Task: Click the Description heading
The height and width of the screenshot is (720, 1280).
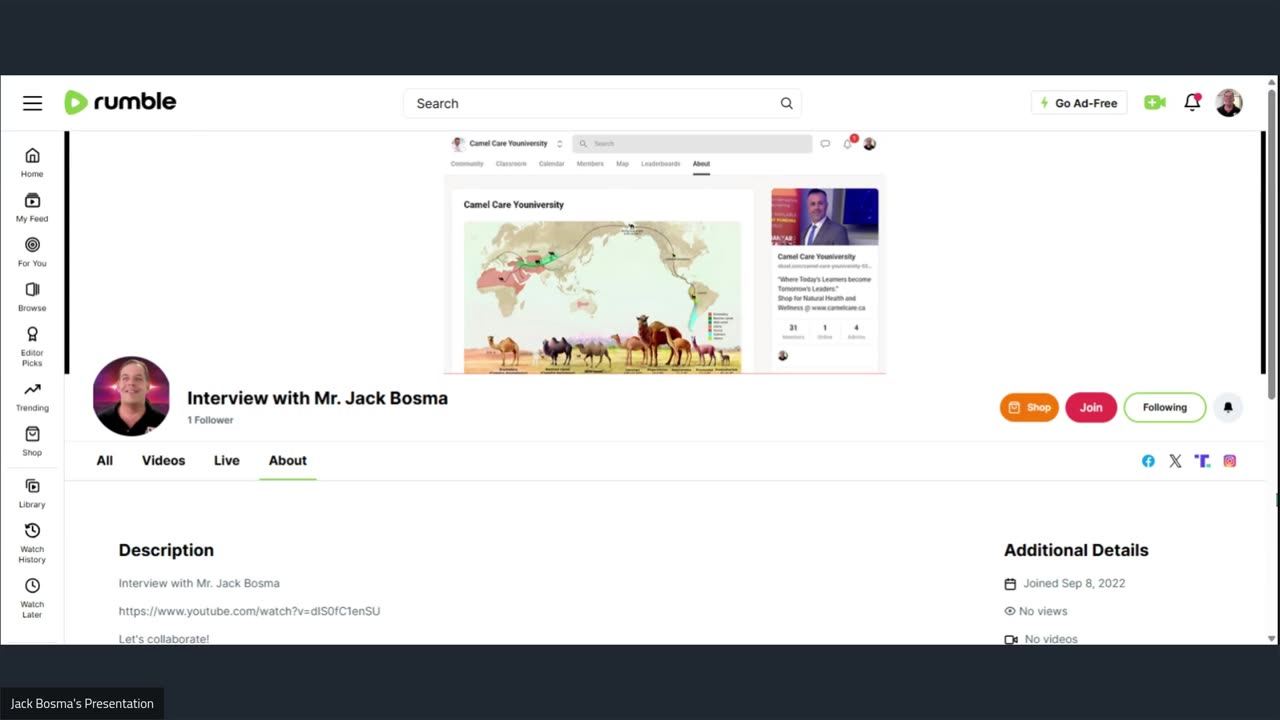Action: click(x=166, y=550)
